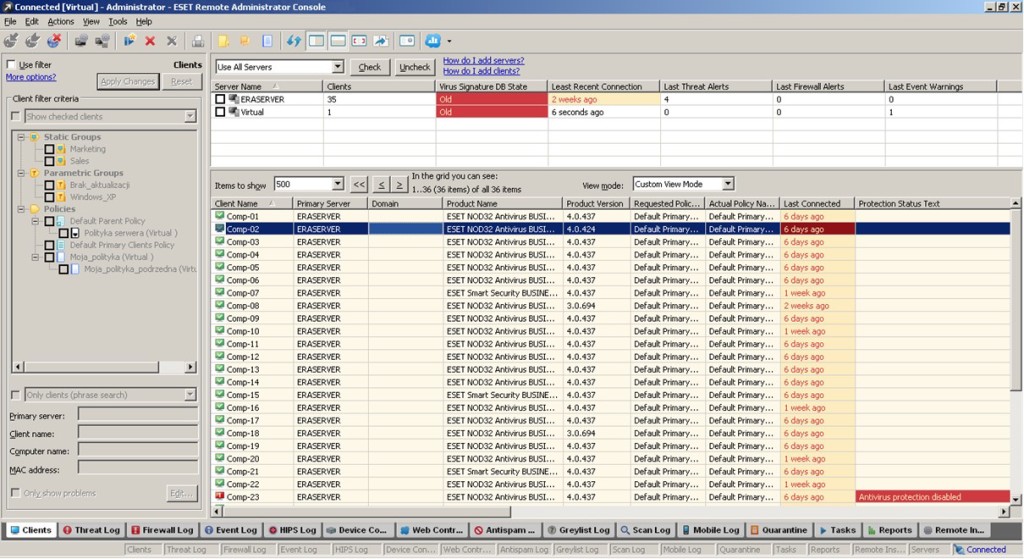Click the Check button

pos(370,67)
